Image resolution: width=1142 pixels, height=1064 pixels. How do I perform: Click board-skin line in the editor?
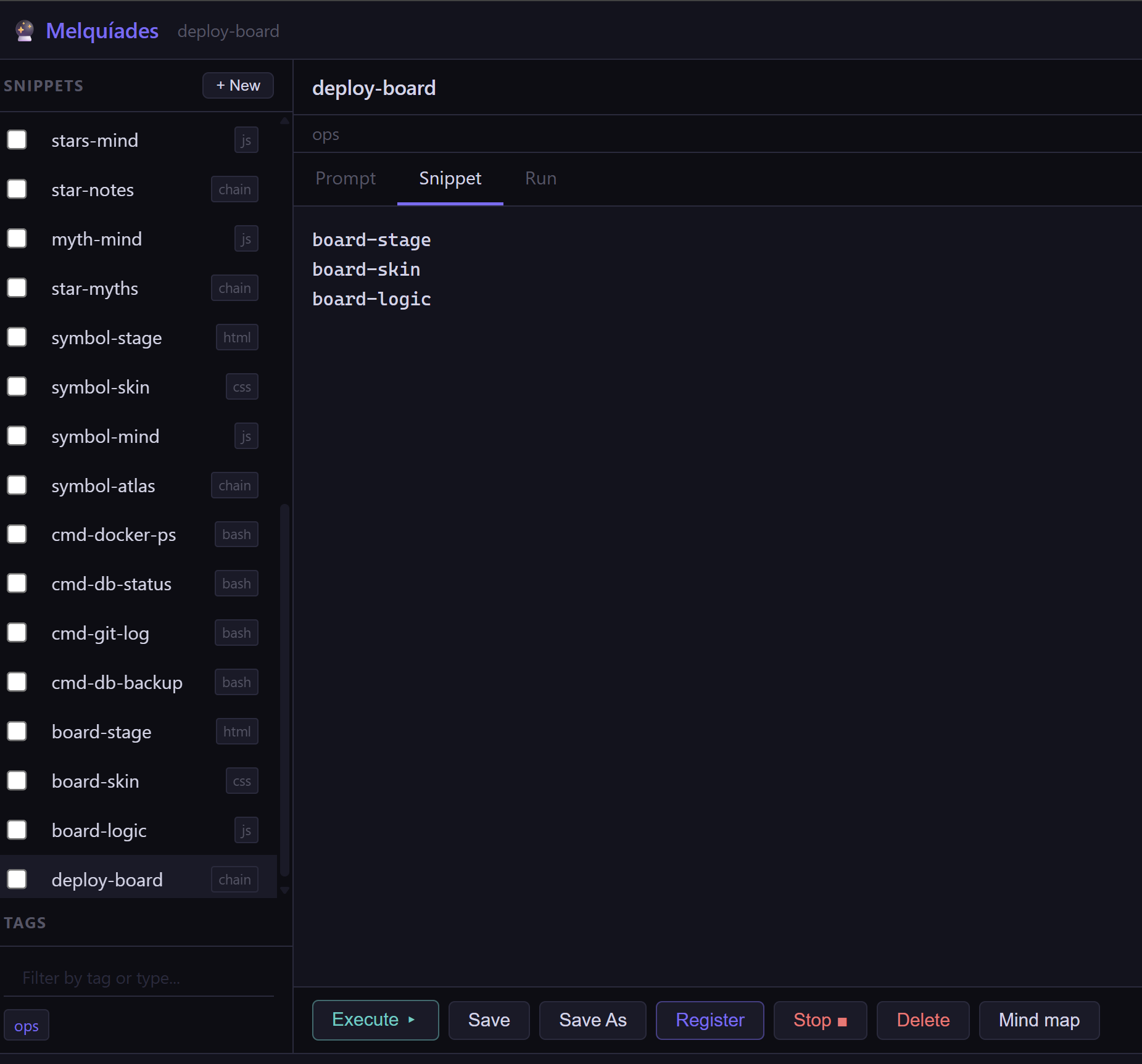[x=366, y=270]
